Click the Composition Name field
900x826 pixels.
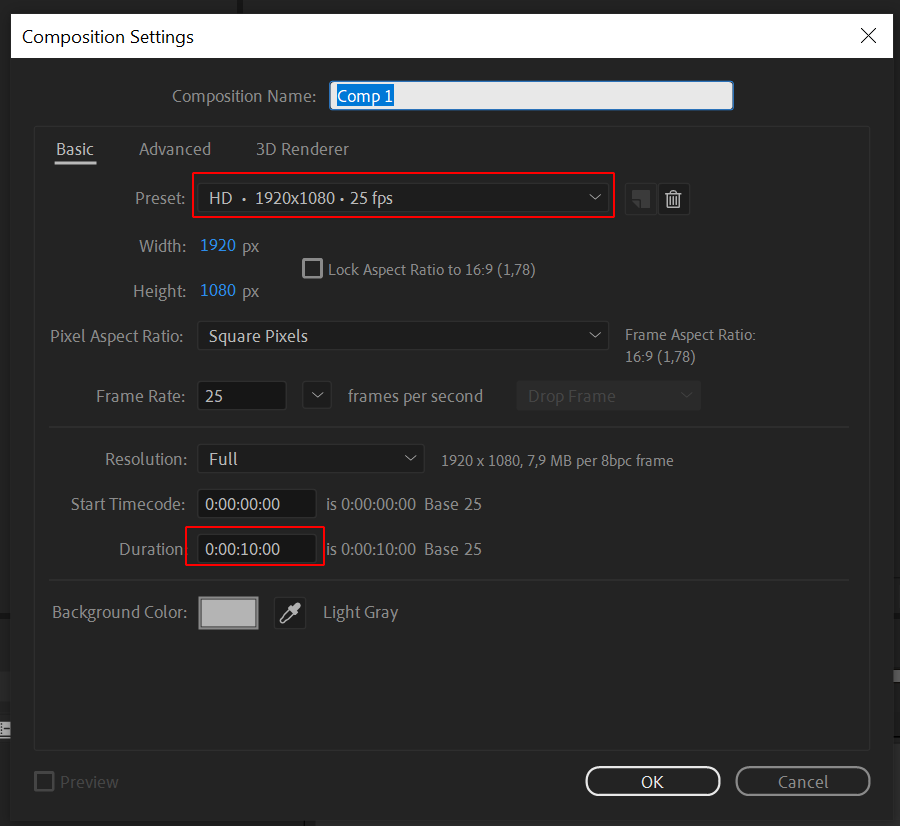pos(532,96)
